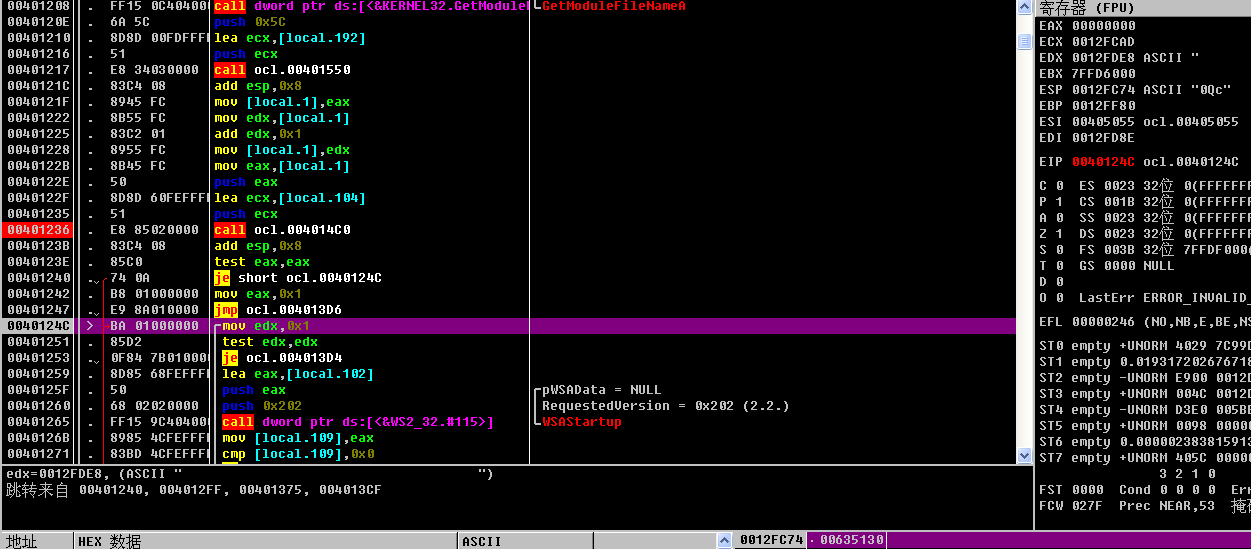Click the 'edx=0012FDE8' info line
Image resolution: width=1251 pixels, height=549 pixels.
pyautogui.click(x=250, y=474)
